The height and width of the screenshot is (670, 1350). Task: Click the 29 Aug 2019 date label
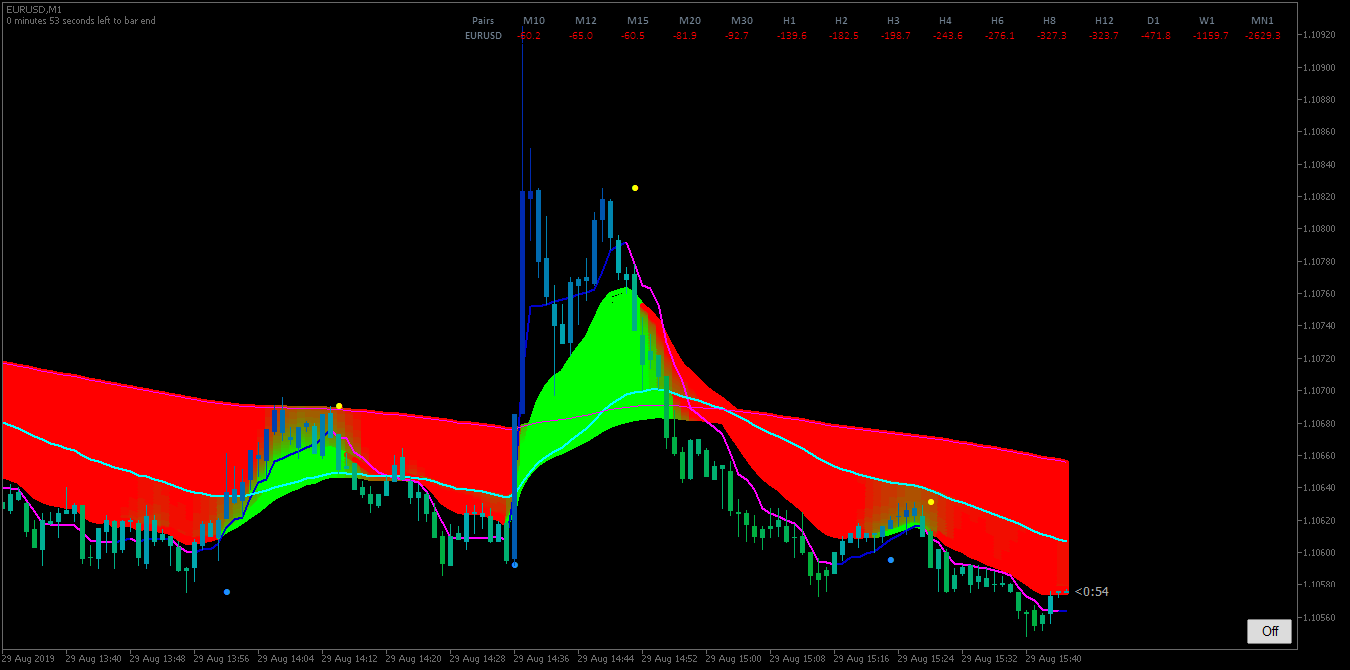coord(29,659)
